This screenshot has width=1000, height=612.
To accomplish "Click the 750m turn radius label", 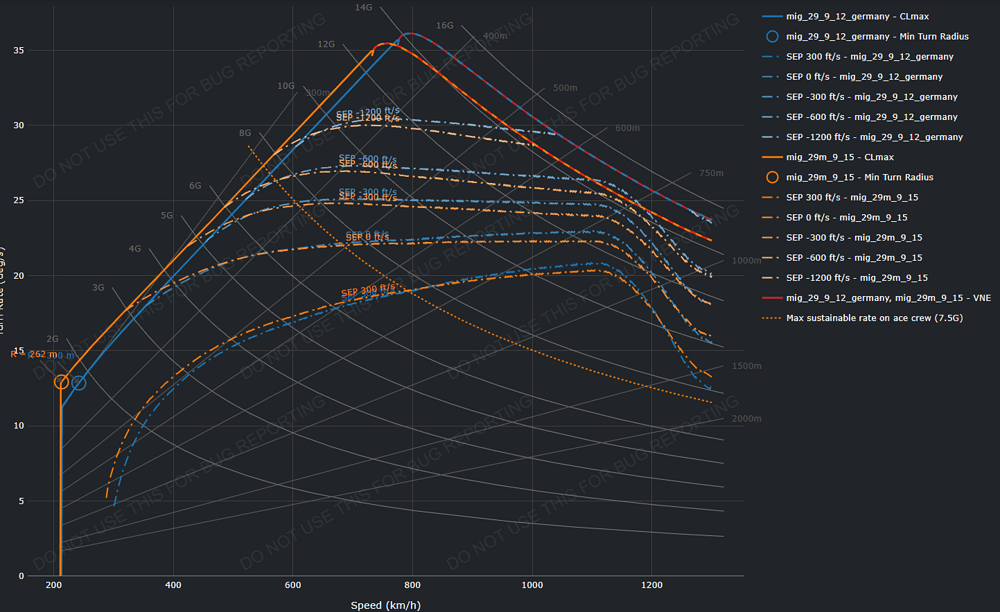I will [710, 173].
